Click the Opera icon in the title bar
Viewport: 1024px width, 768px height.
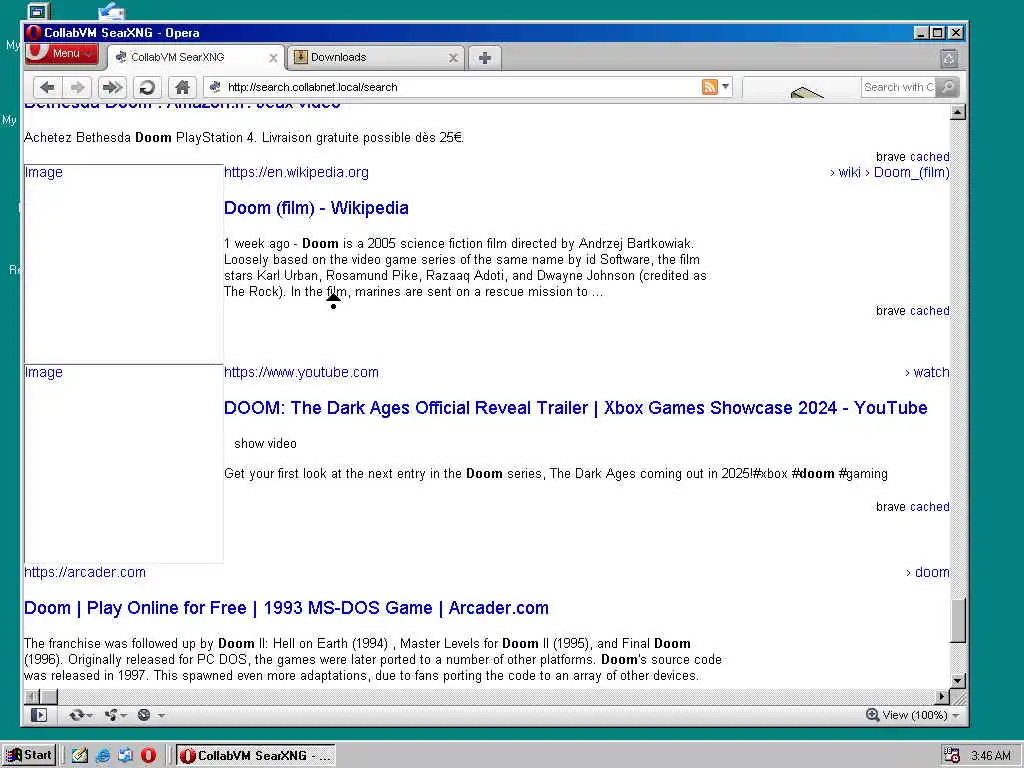click(34, 33)
